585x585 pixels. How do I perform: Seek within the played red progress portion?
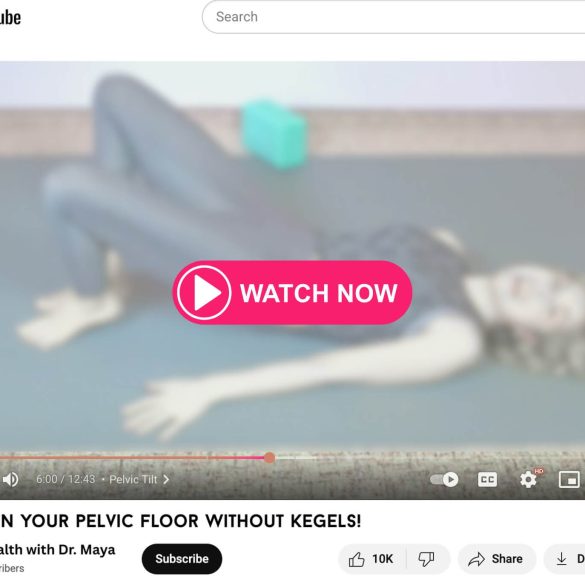[134, 457]
